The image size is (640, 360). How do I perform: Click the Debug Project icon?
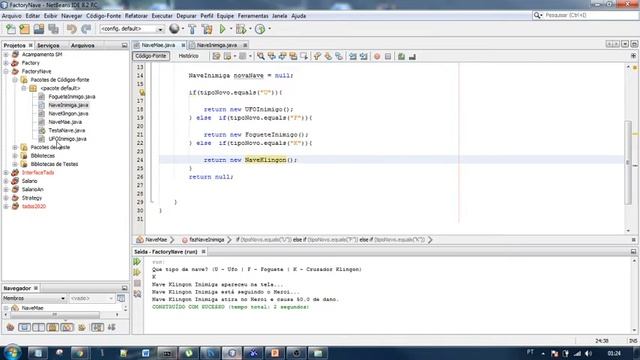(241, 29)
